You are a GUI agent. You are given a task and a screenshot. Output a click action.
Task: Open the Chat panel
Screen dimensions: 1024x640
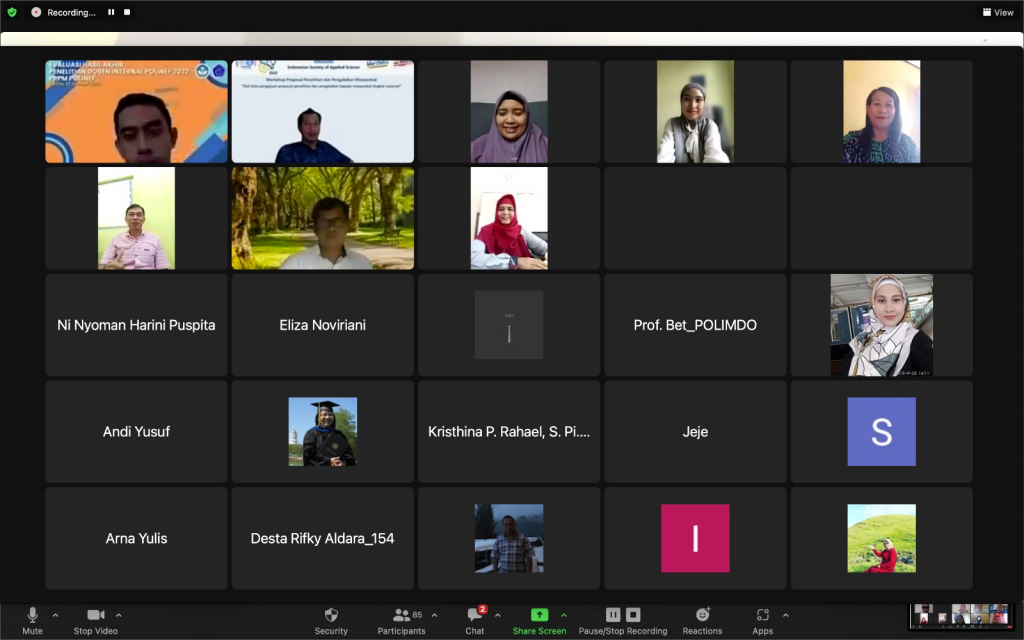(x=475, y=620)
